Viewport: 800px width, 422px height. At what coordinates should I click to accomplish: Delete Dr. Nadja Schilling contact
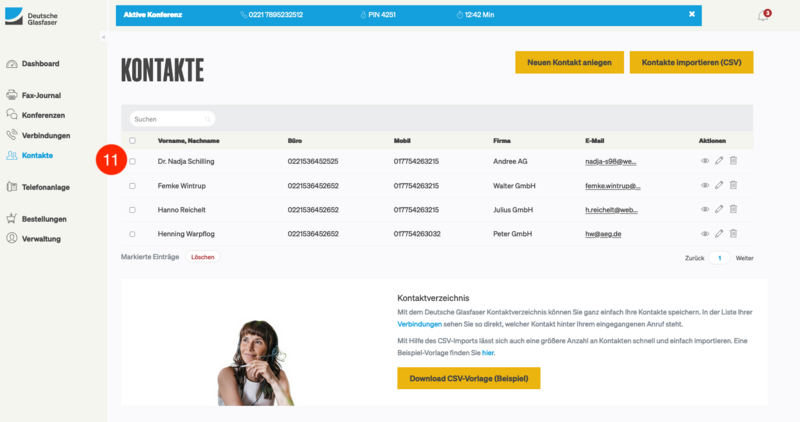point(733,160)
